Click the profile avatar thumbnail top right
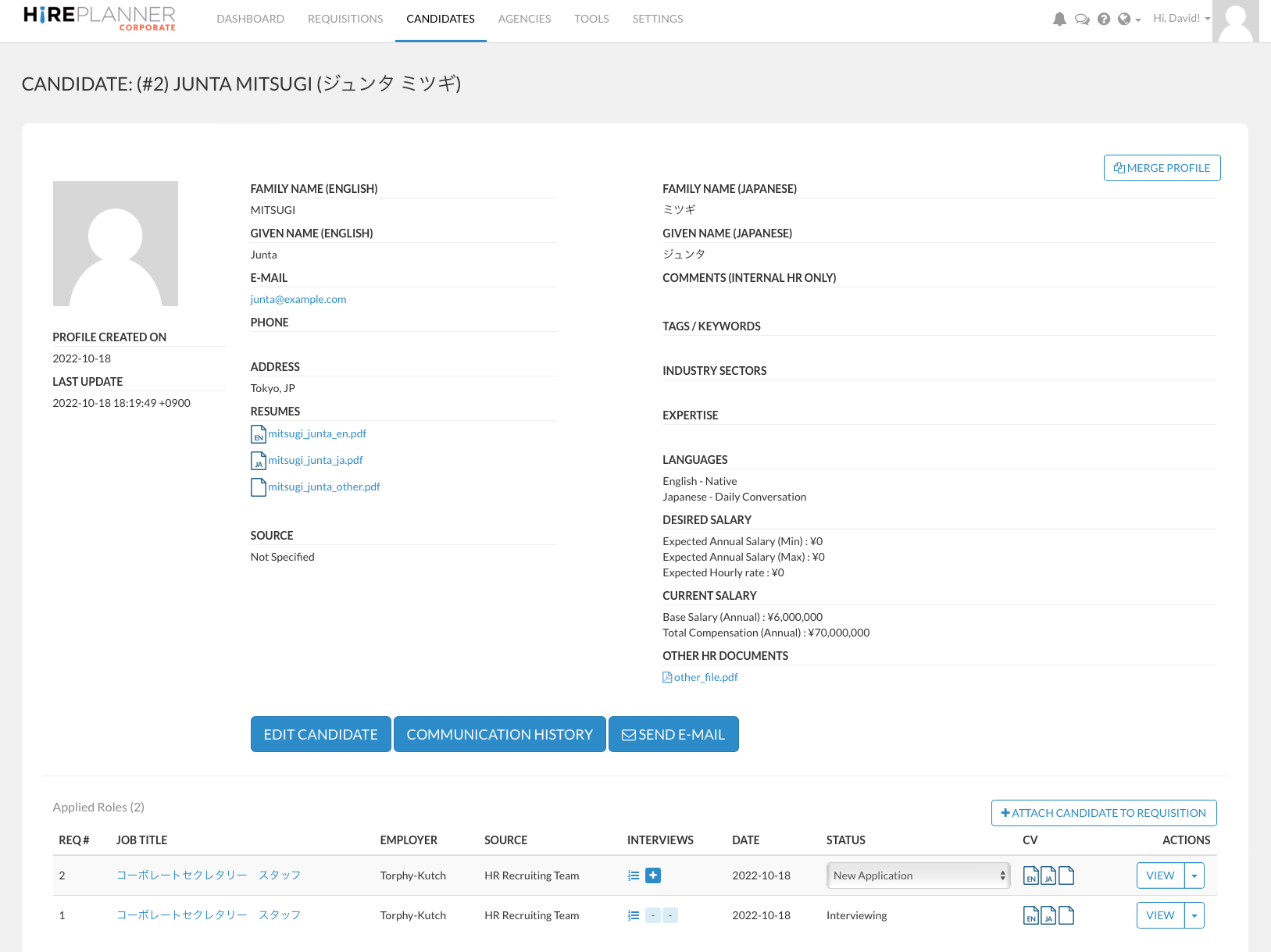Screen dimensions: 1271x952 [x=1235, y=21]
